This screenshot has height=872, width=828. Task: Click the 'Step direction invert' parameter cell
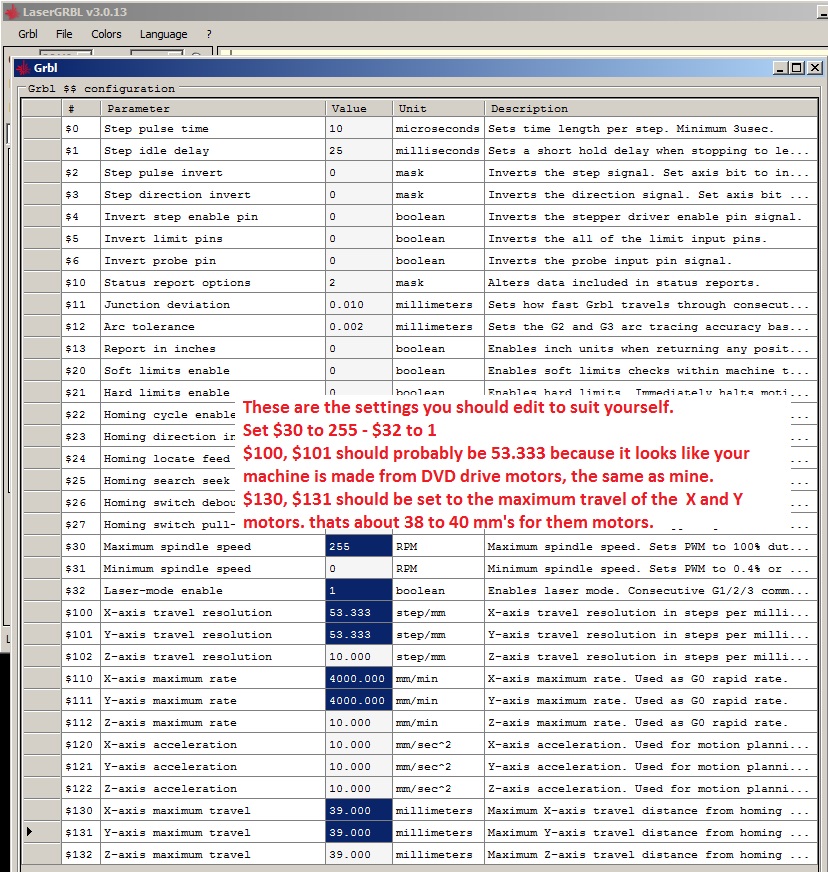[213, 195]
